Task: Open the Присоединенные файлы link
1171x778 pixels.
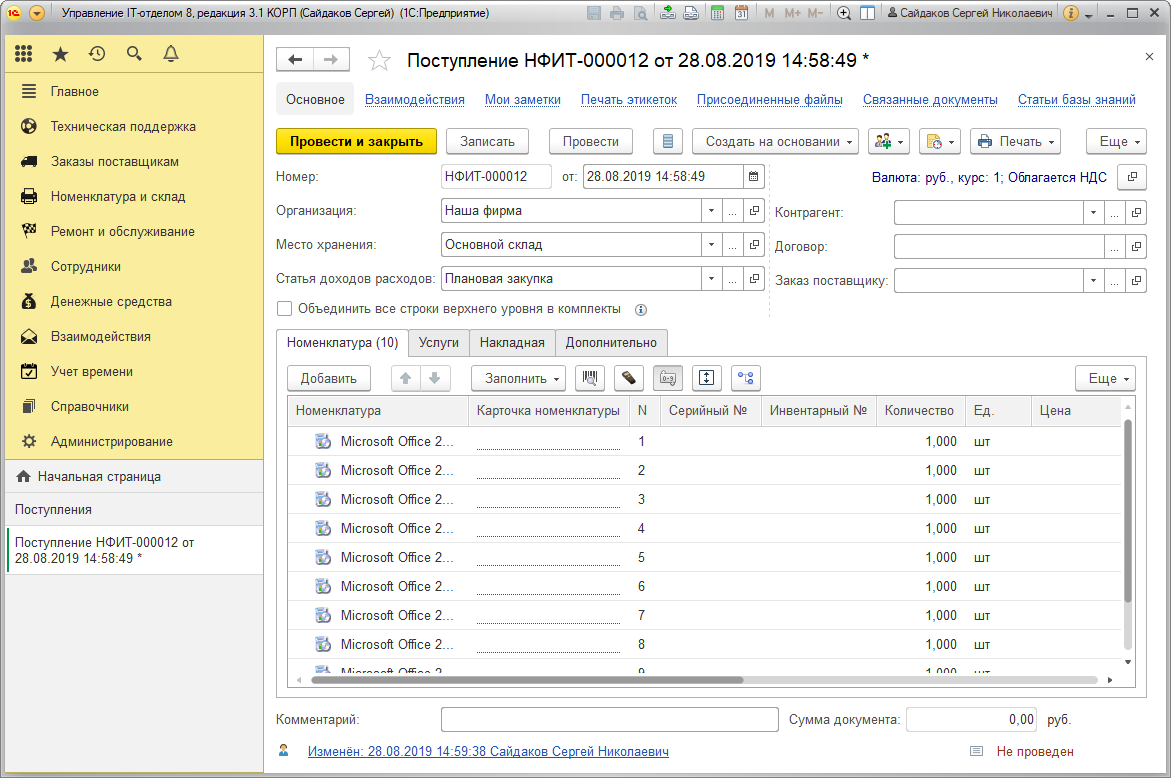Action: 769,100
